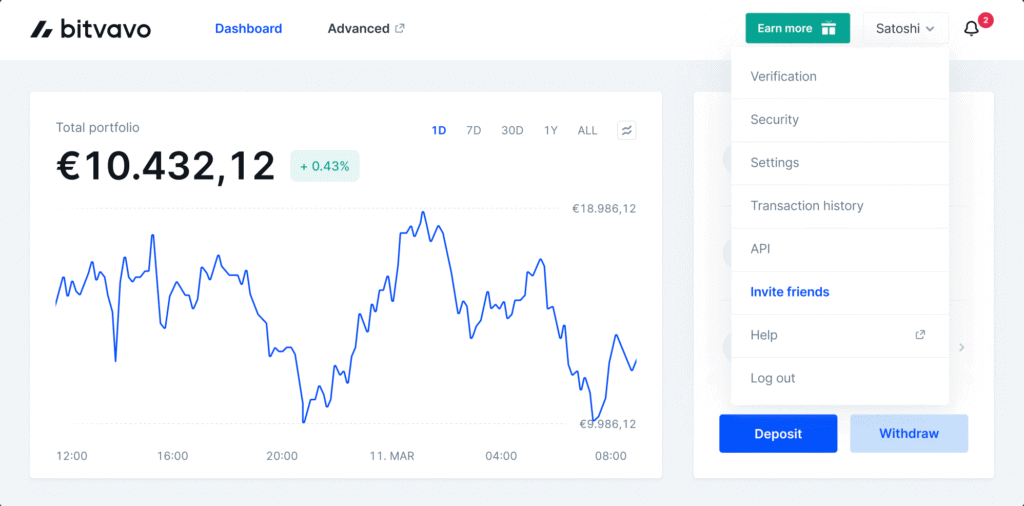Click the external link icon beside Help

920,335
